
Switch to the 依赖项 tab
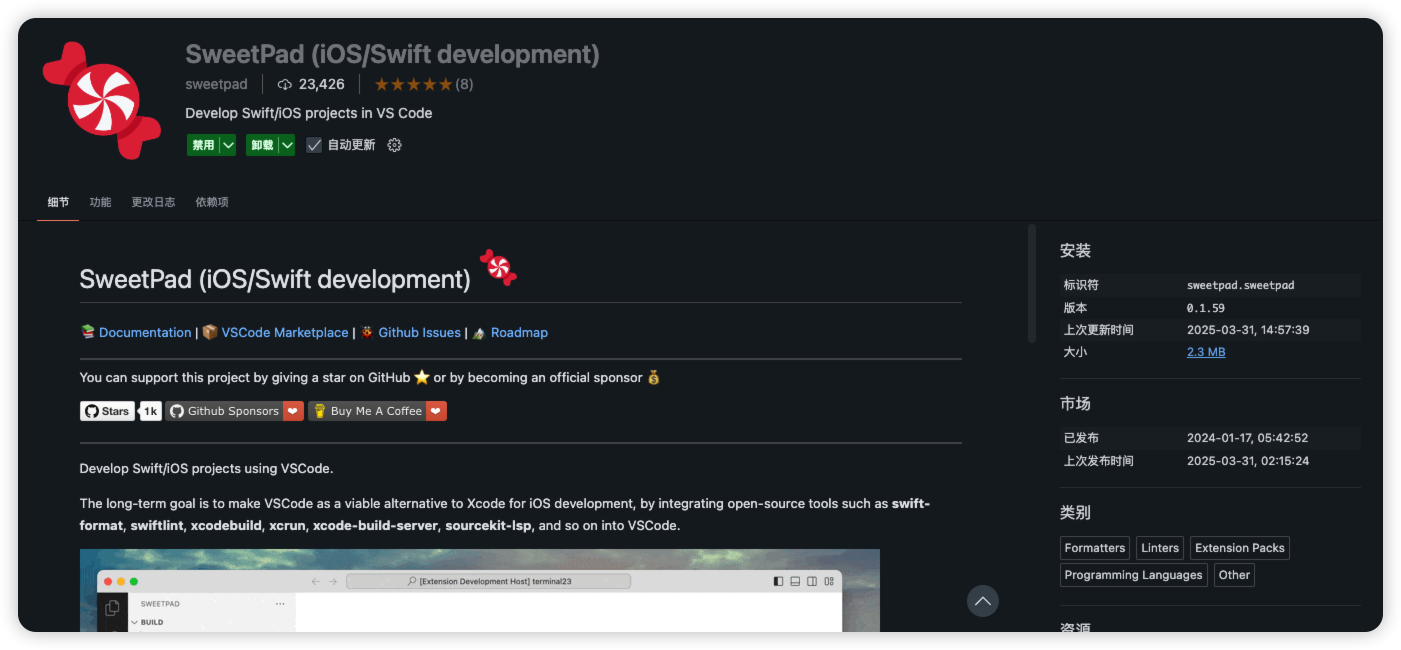(x=212, y=202)
